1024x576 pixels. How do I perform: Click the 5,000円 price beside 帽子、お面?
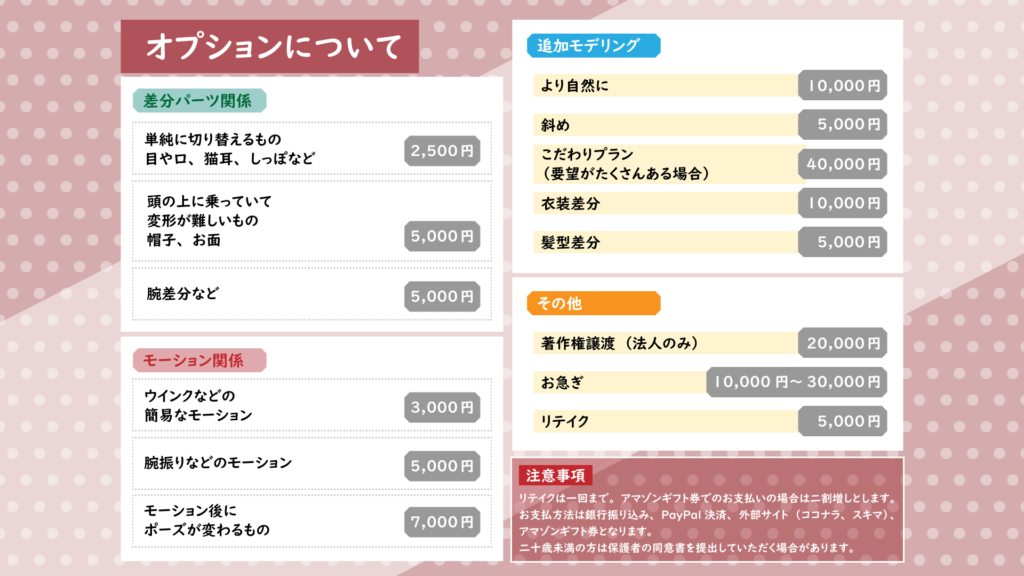pos(442,236)
